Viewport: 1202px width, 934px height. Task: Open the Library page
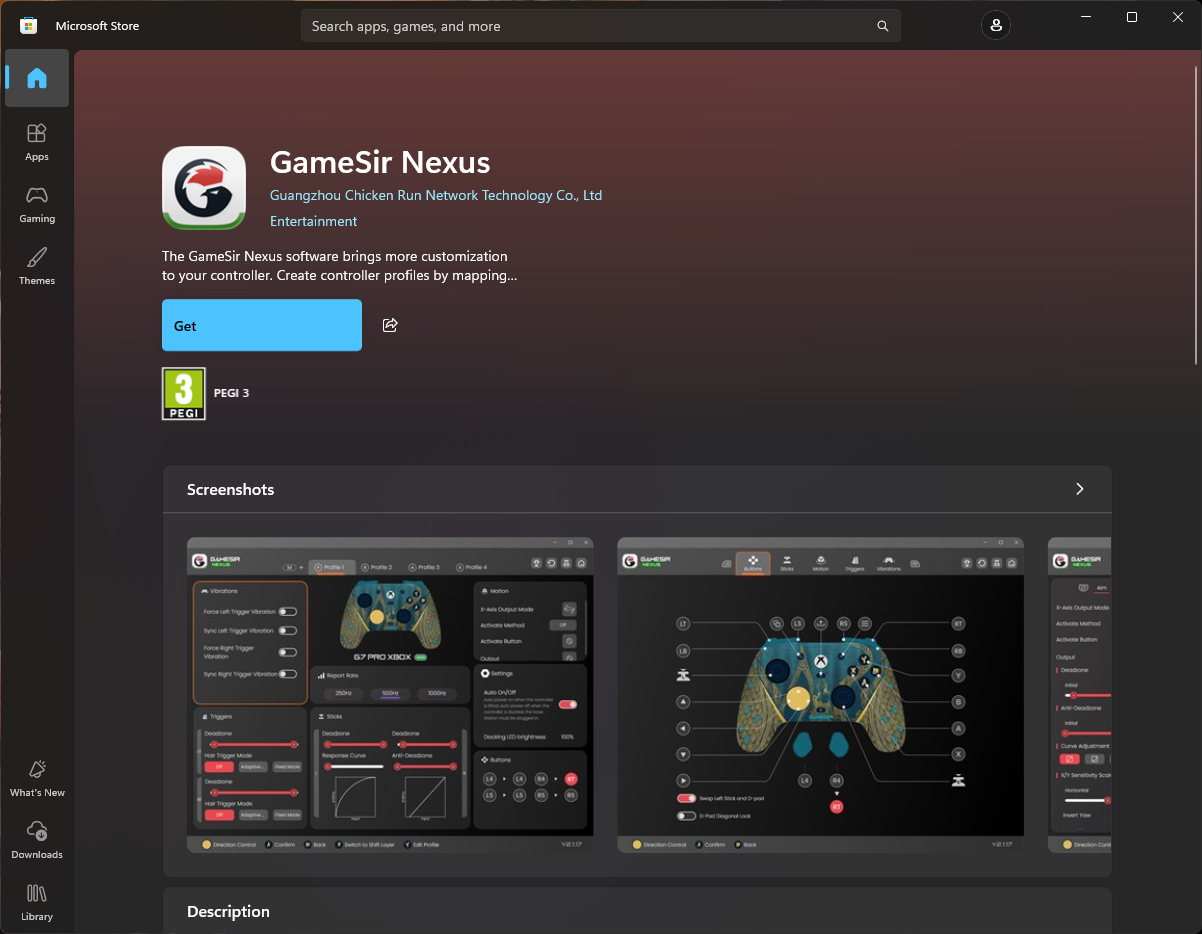[x=37, y=902]
